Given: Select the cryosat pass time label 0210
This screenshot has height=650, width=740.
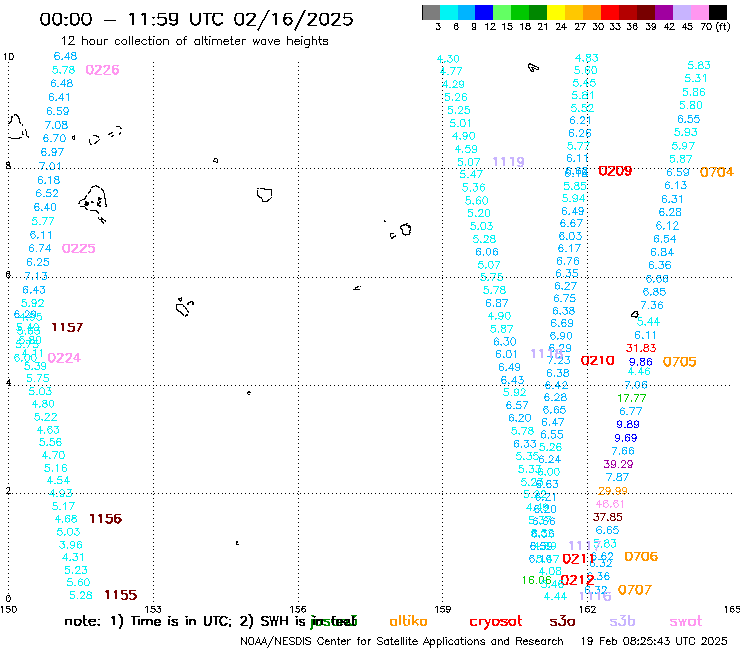Looking at the screenshot, I should 597,361.
